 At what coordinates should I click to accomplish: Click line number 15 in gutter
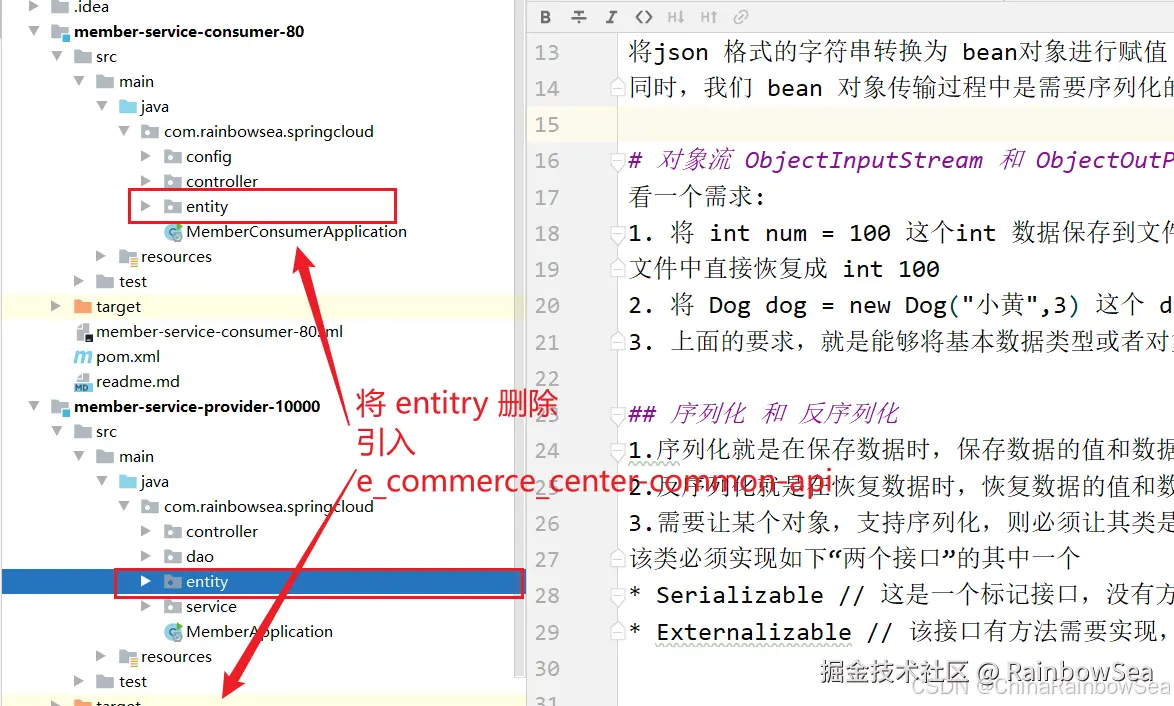click(547, 124)
